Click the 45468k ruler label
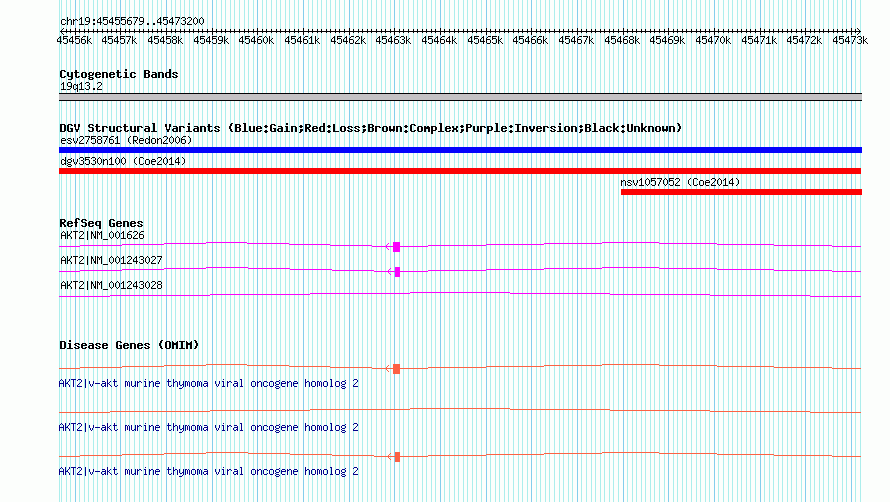Image resolution: width=890 pixels, height=502 pixels. coord(622,40)
